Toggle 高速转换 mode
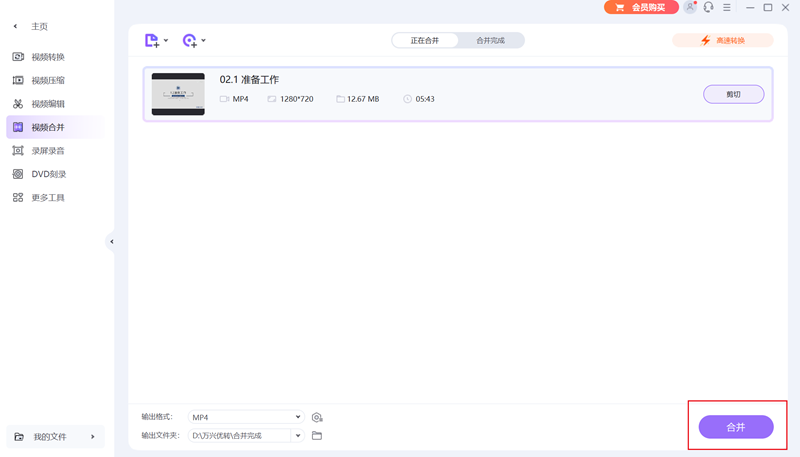800x457 pixels. pos(723,40)
